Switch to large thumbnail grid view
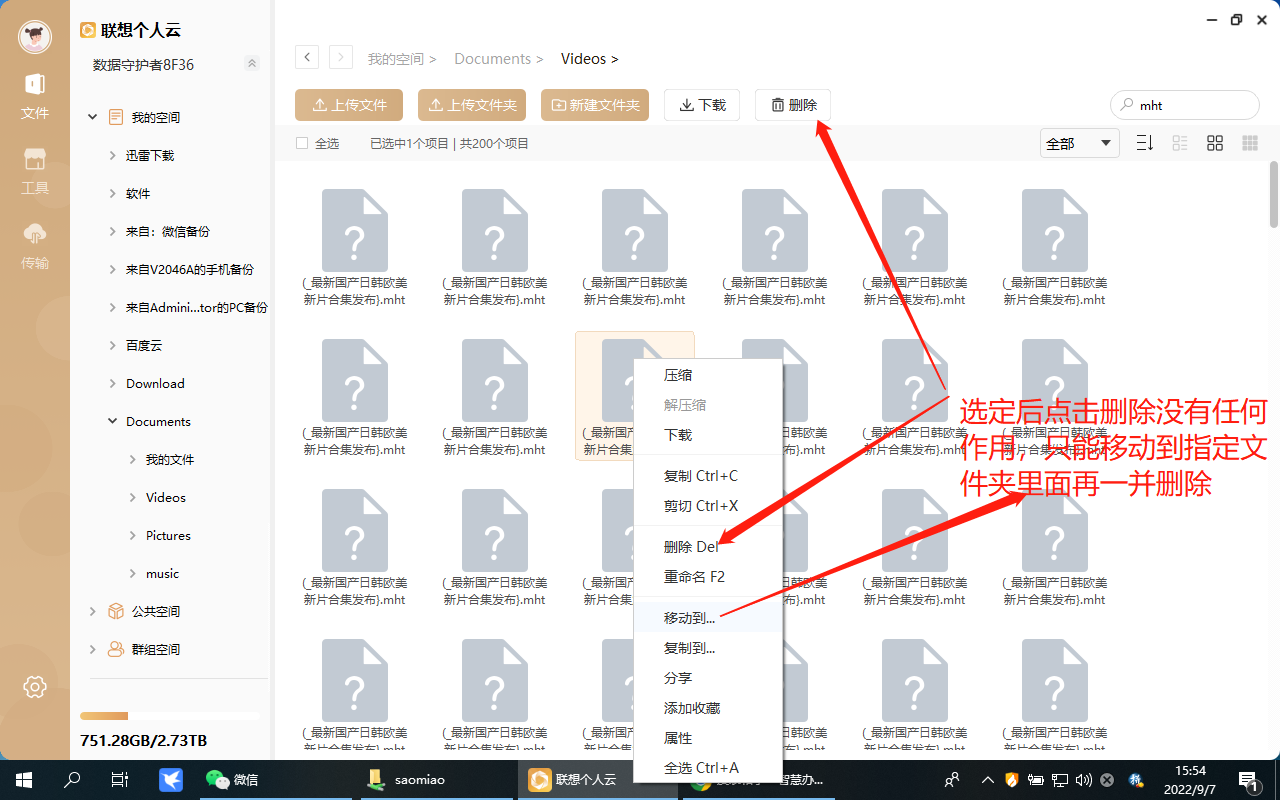This screenshot has height=800, width=1280. [x=1250, y=143]
